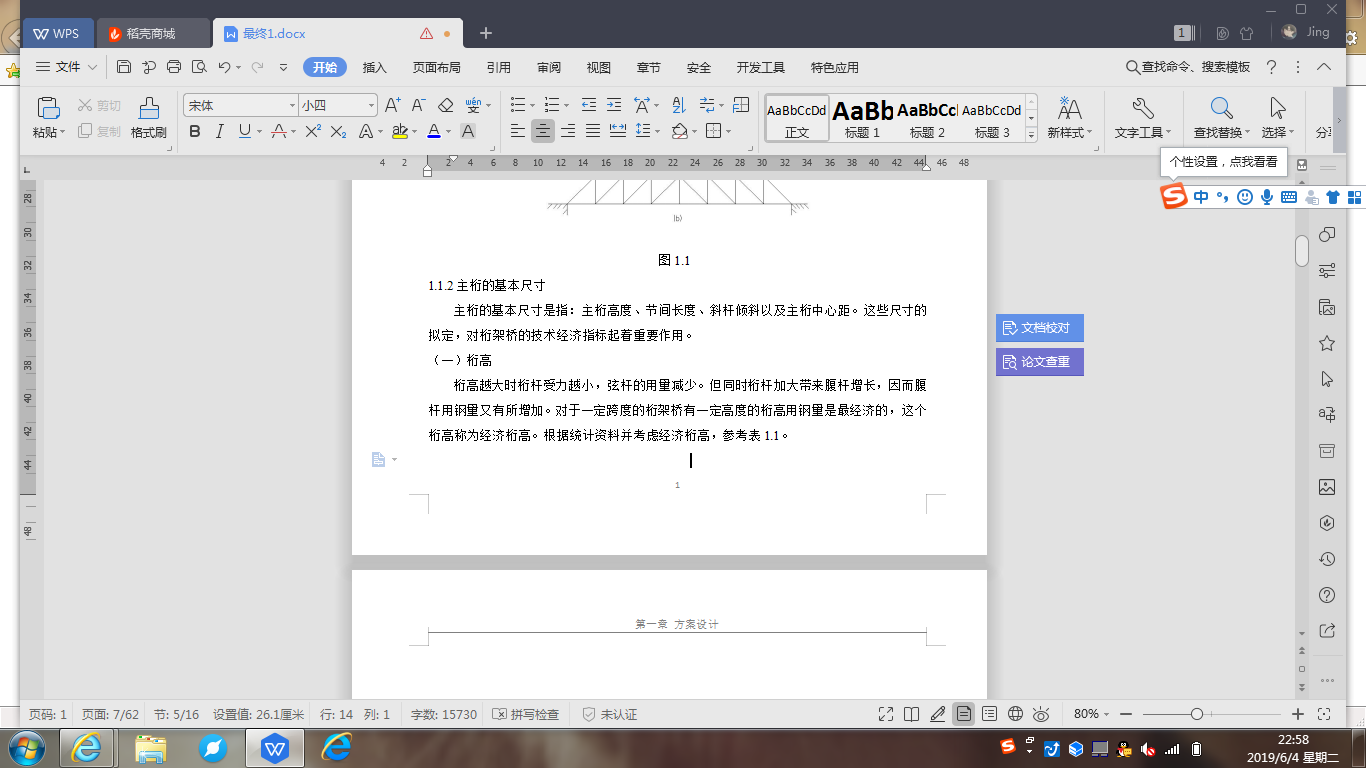Click the 文档校对 button
The width and height of the screenshot is (1366, 768).
1039,328
